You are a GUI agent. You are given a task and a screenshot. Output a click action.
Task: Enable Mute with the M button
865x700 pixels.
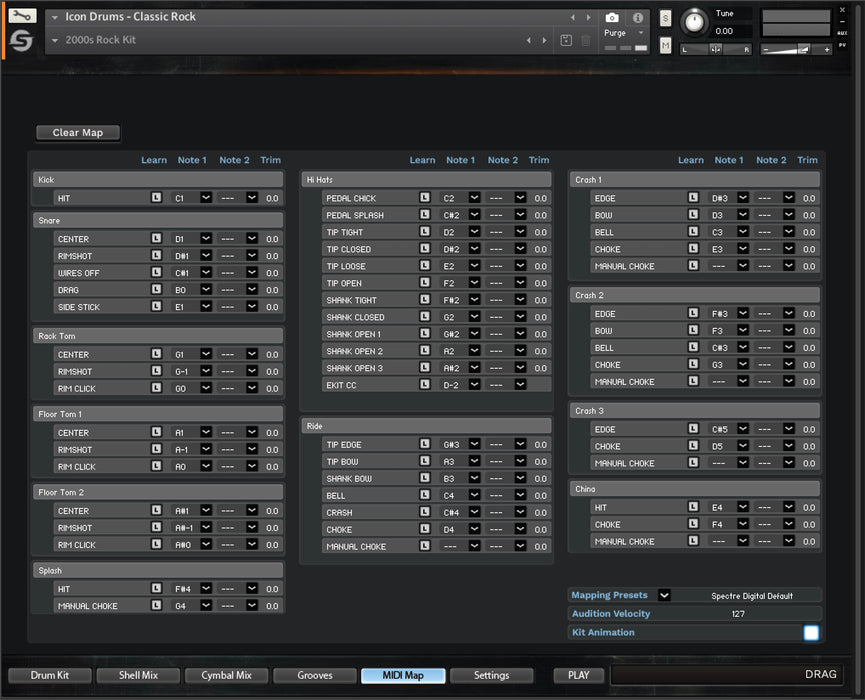664,45
